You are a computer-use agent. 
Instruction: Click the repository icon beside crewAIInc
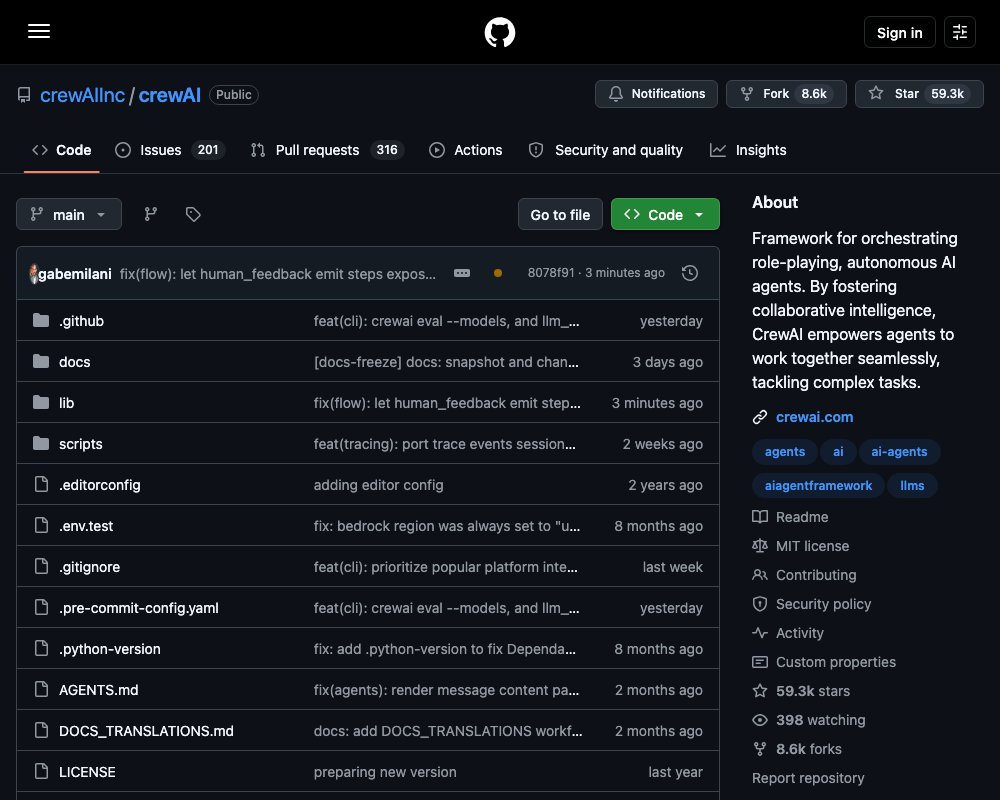[24, 95]
